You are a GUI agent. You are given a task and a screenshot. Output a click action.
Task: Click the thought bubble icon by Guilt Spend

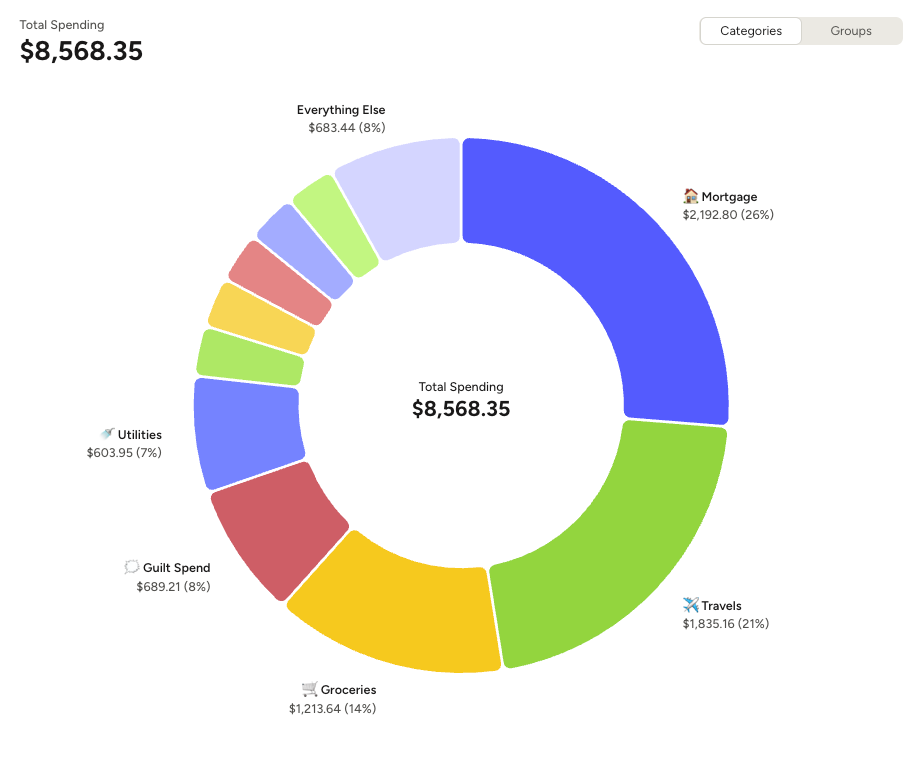tap(131, 567)
